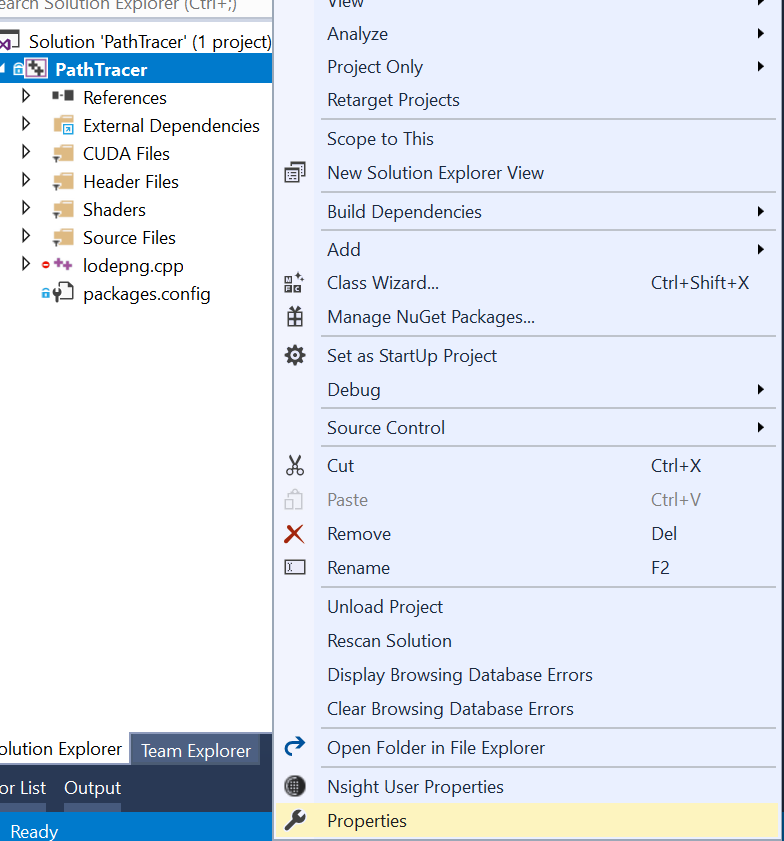Click the NuGet package gift icon
784x841 pixels.
pos(294,316)
